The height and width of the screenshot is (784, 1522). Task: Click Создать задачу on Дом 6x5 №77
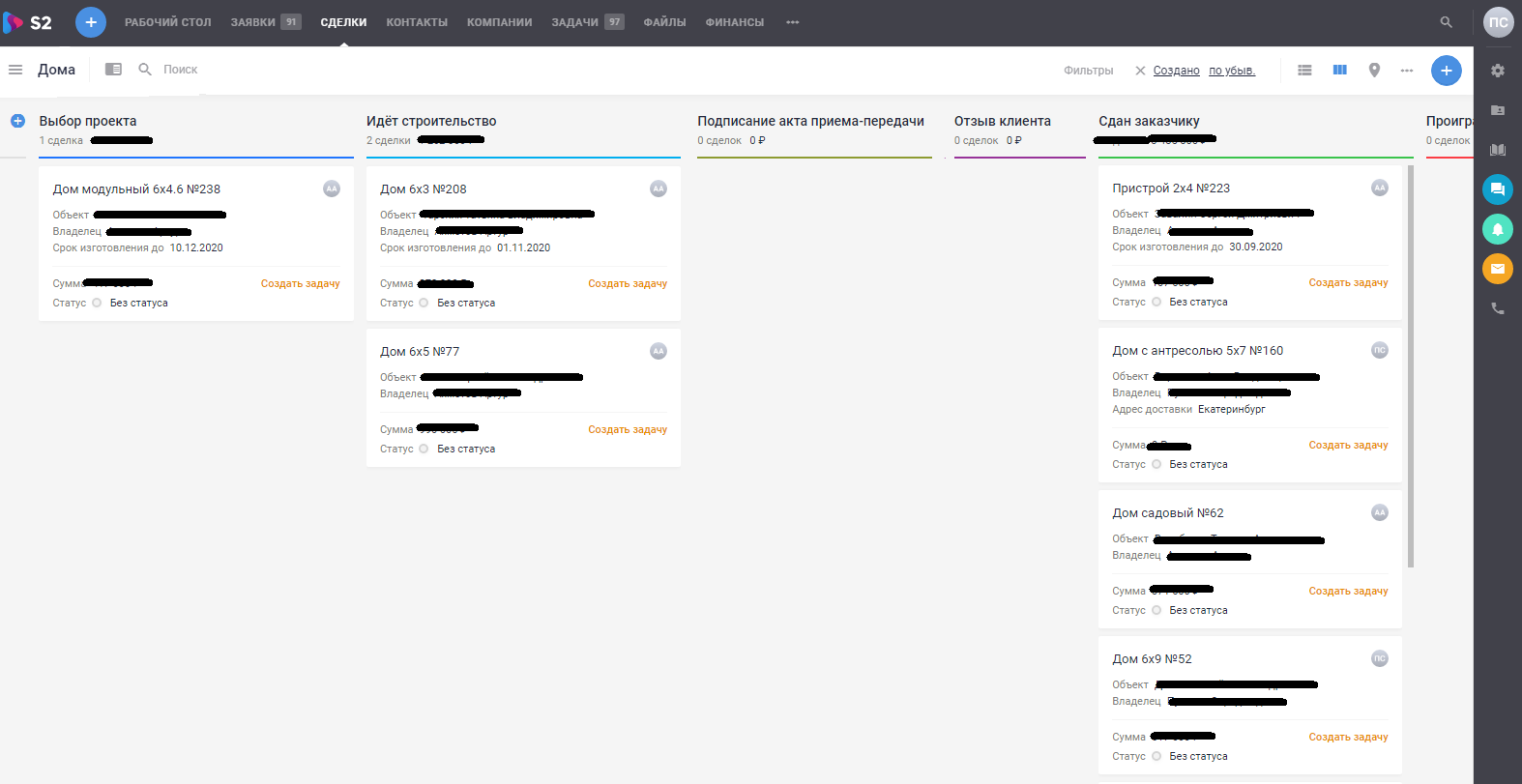628,430
